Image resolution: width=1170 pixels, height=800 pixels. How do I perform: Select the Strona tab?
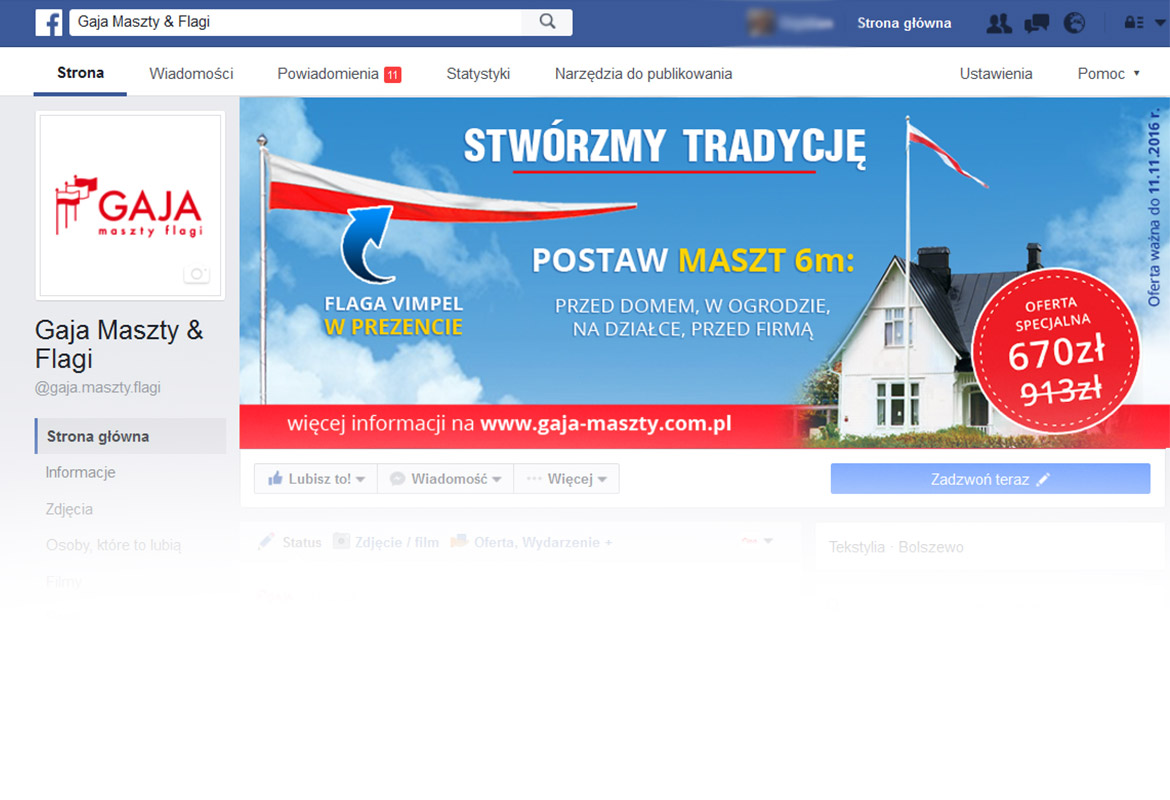[x=80, y=73]
